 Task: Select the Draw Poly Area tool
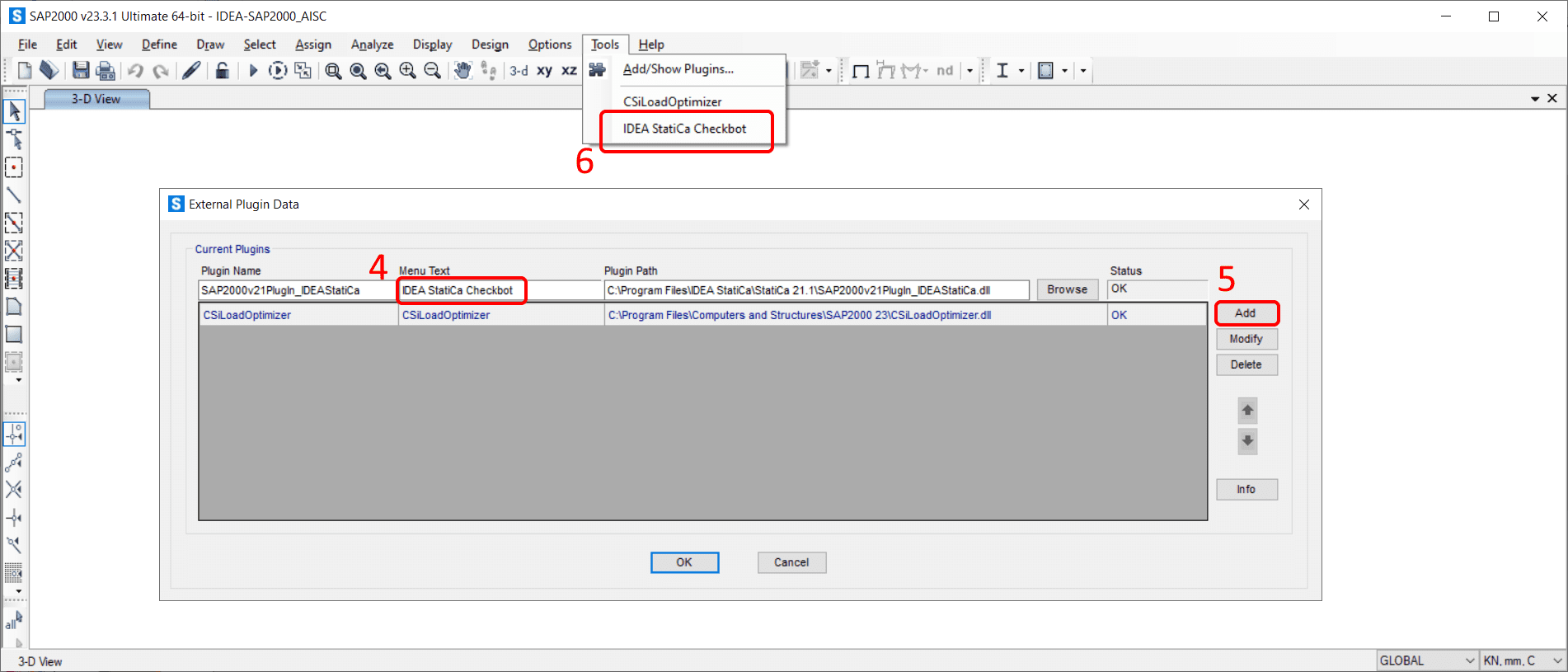14,307
